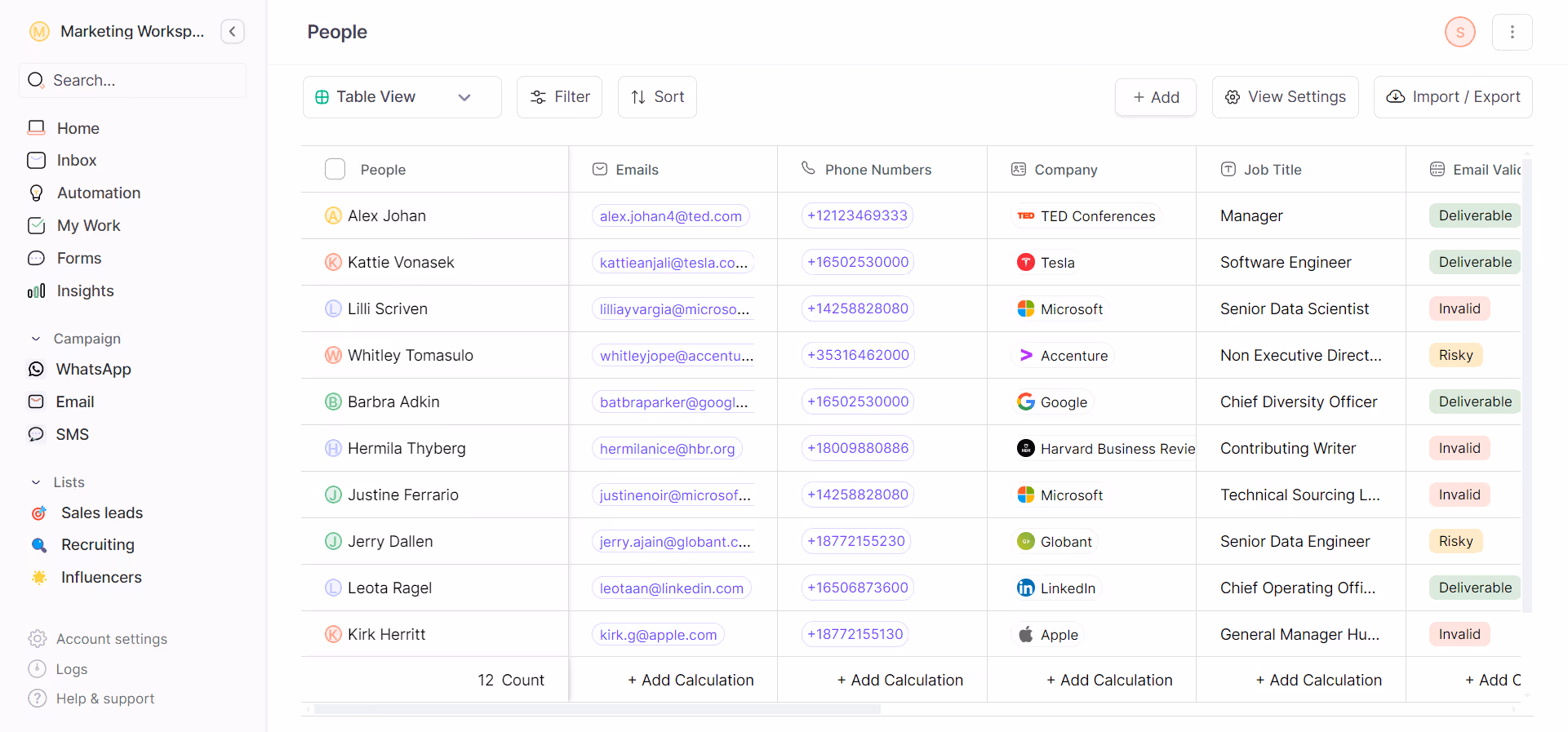
Task: Click the Forms icon in the sidebar
Action: [36, 258]
